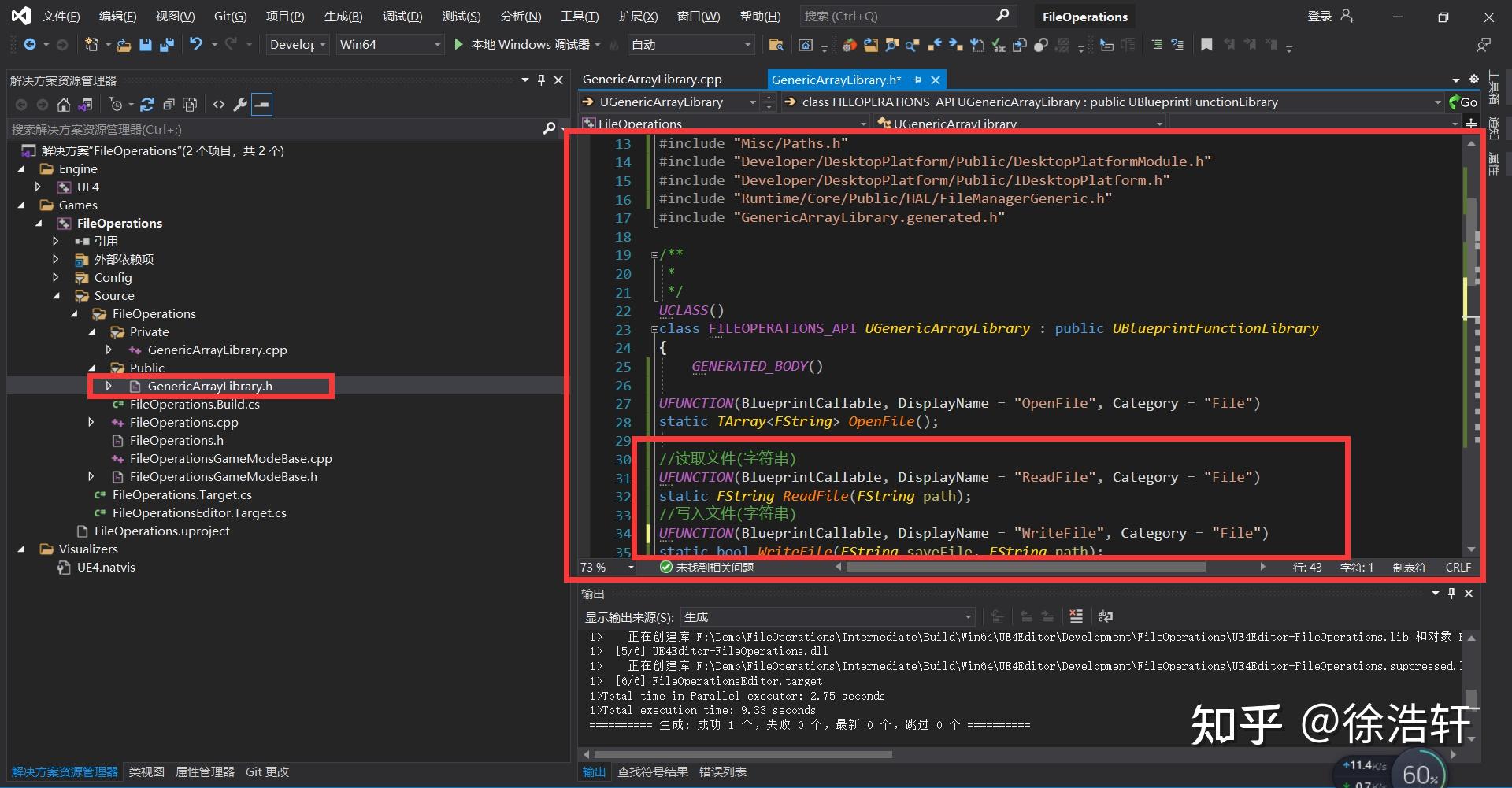Pin the Solution Explorer panel
Screen dimensions: 1512x788
(x=540, y=80)
